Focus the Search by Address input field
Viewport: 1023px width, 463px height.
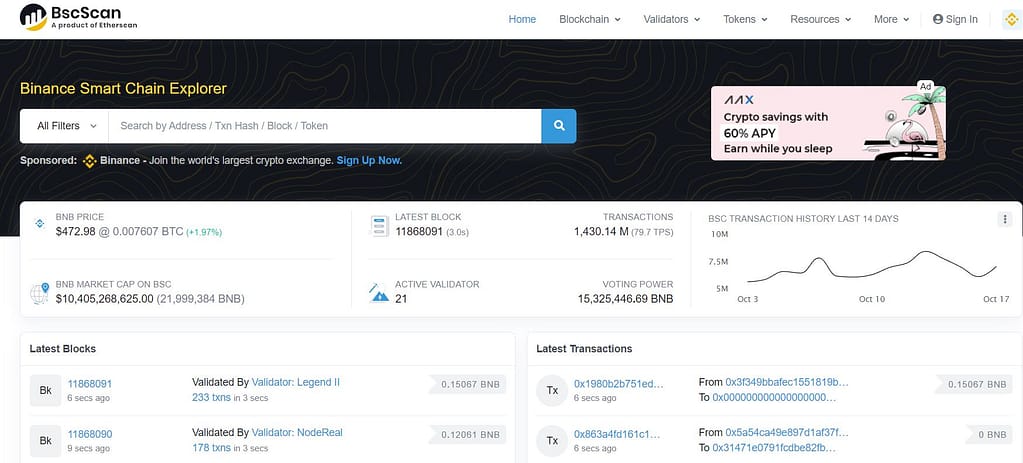coord(325,126)
